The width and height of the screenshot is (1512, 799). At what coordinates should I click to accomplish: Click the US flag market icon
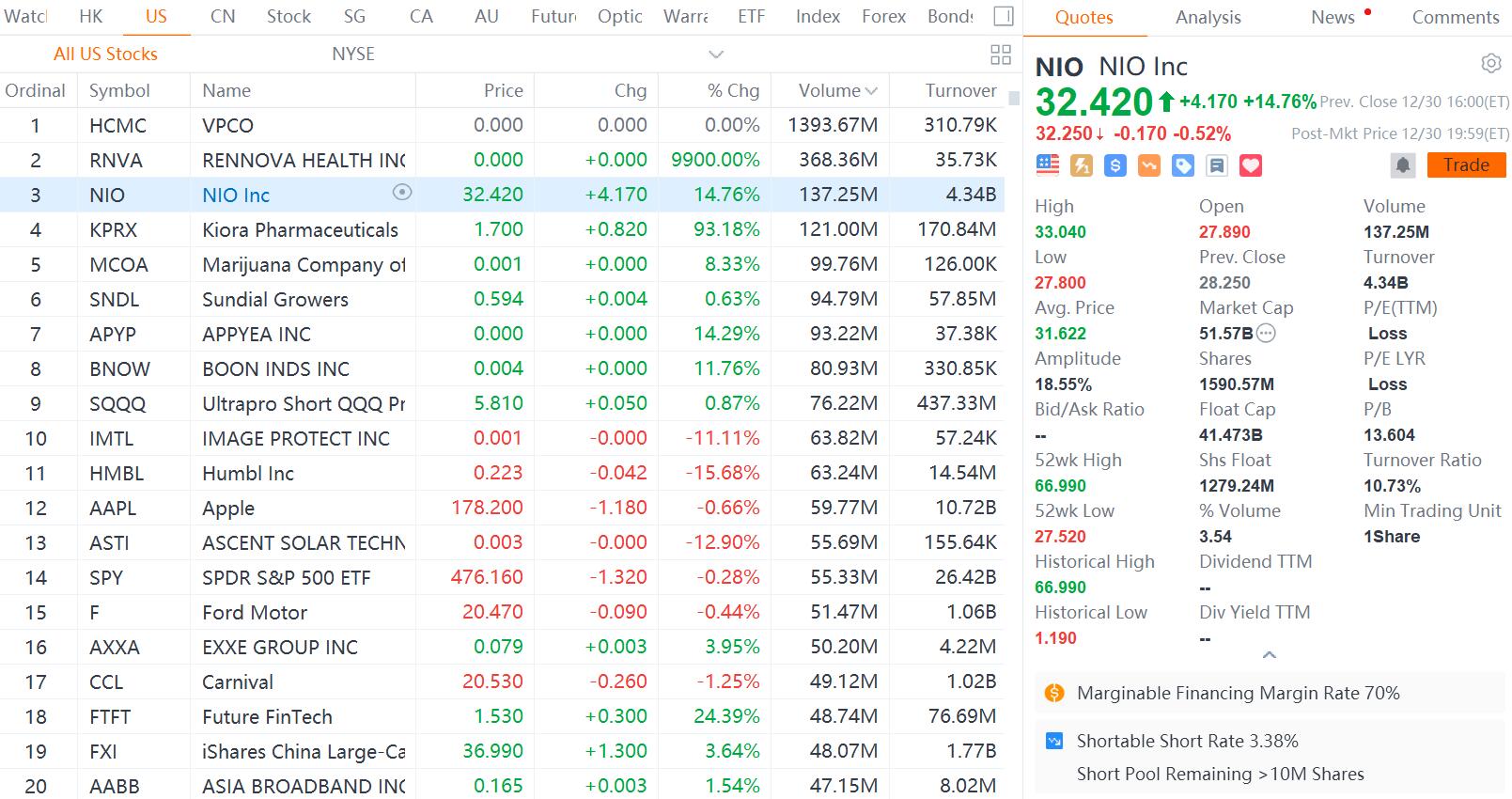point(1047,165)
